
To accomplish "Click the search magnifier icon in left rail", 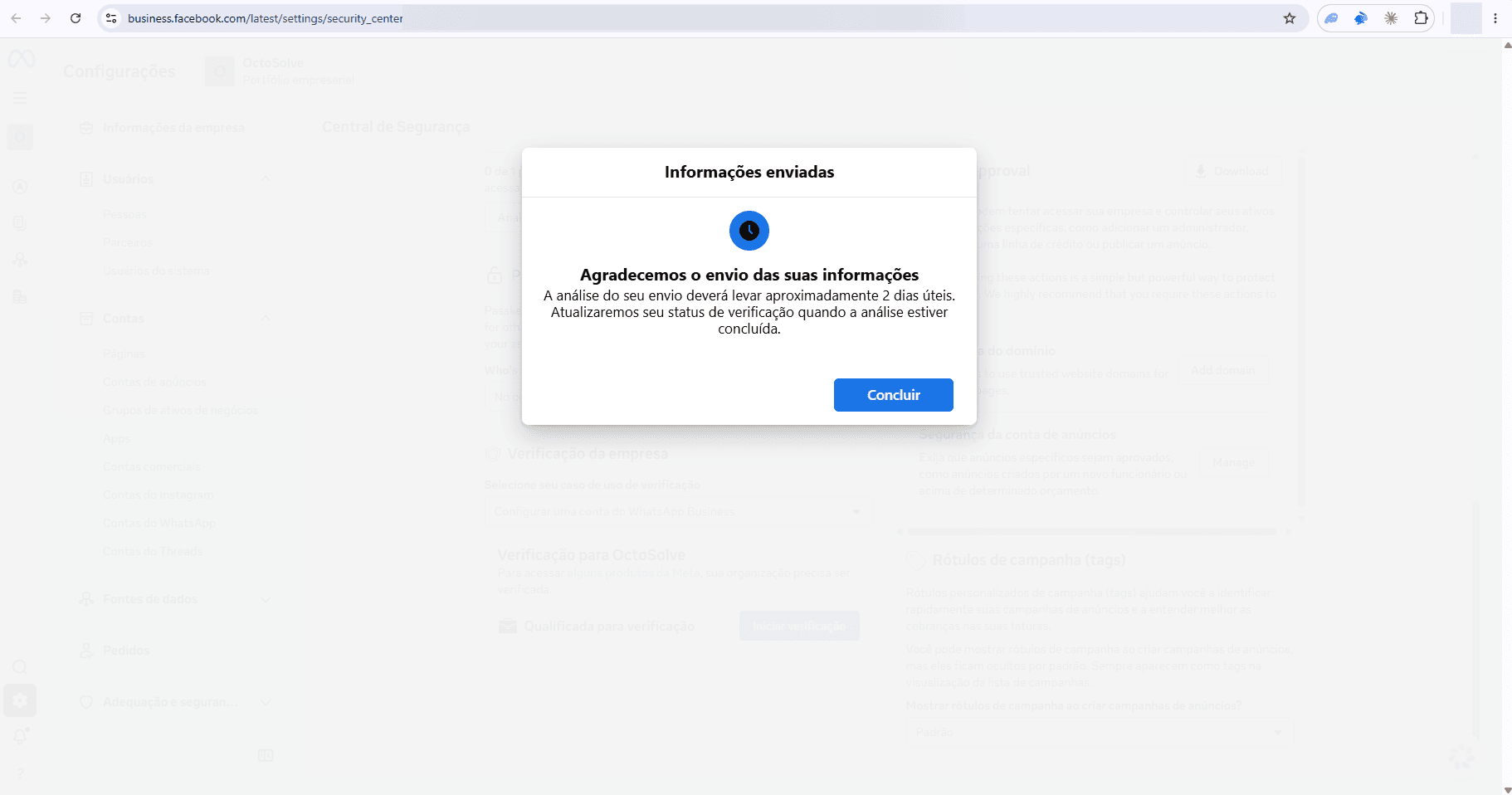I will pyautogui.click(x=20, y=667).
